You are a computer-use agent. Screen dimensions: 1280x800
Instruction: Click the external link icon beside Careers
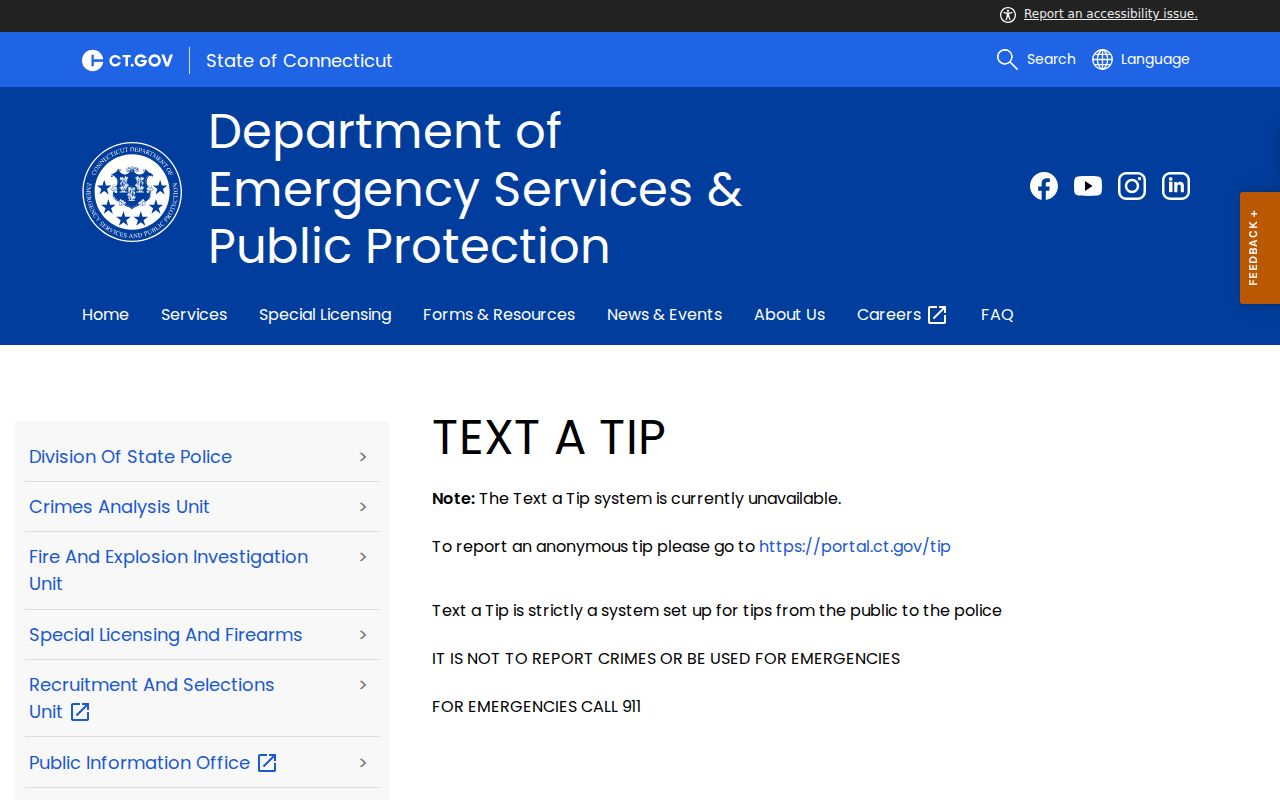point(937,315)
